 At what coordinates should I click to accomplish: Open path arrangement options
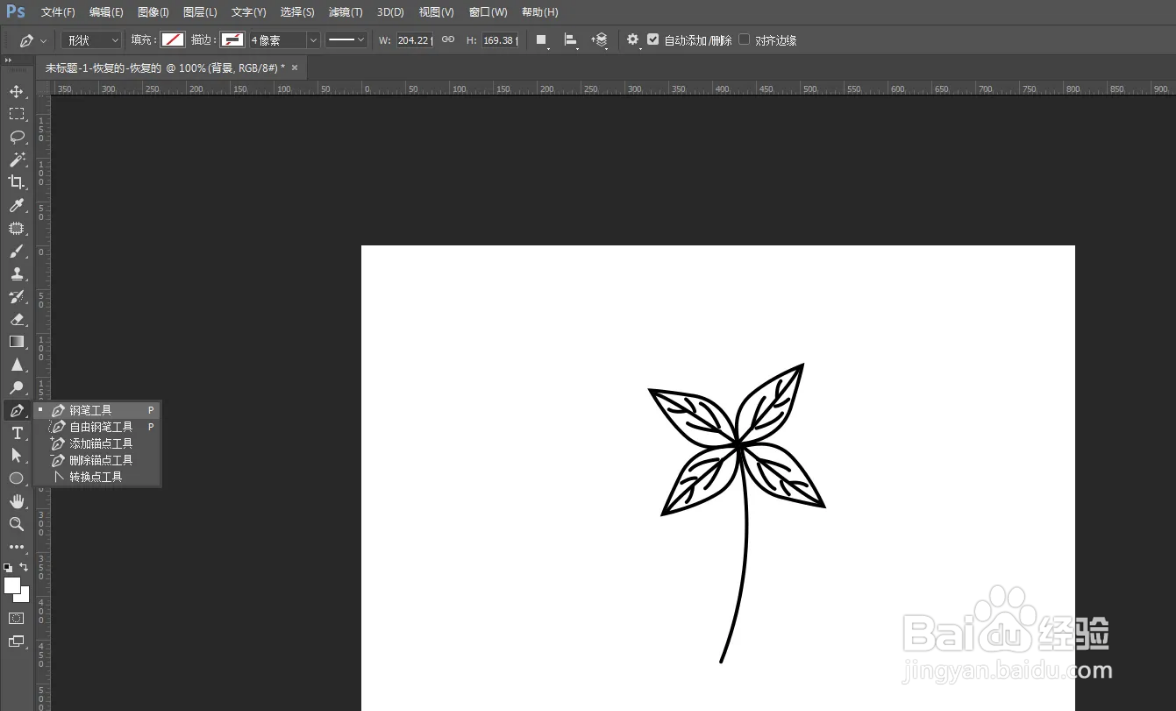point(599,40)
